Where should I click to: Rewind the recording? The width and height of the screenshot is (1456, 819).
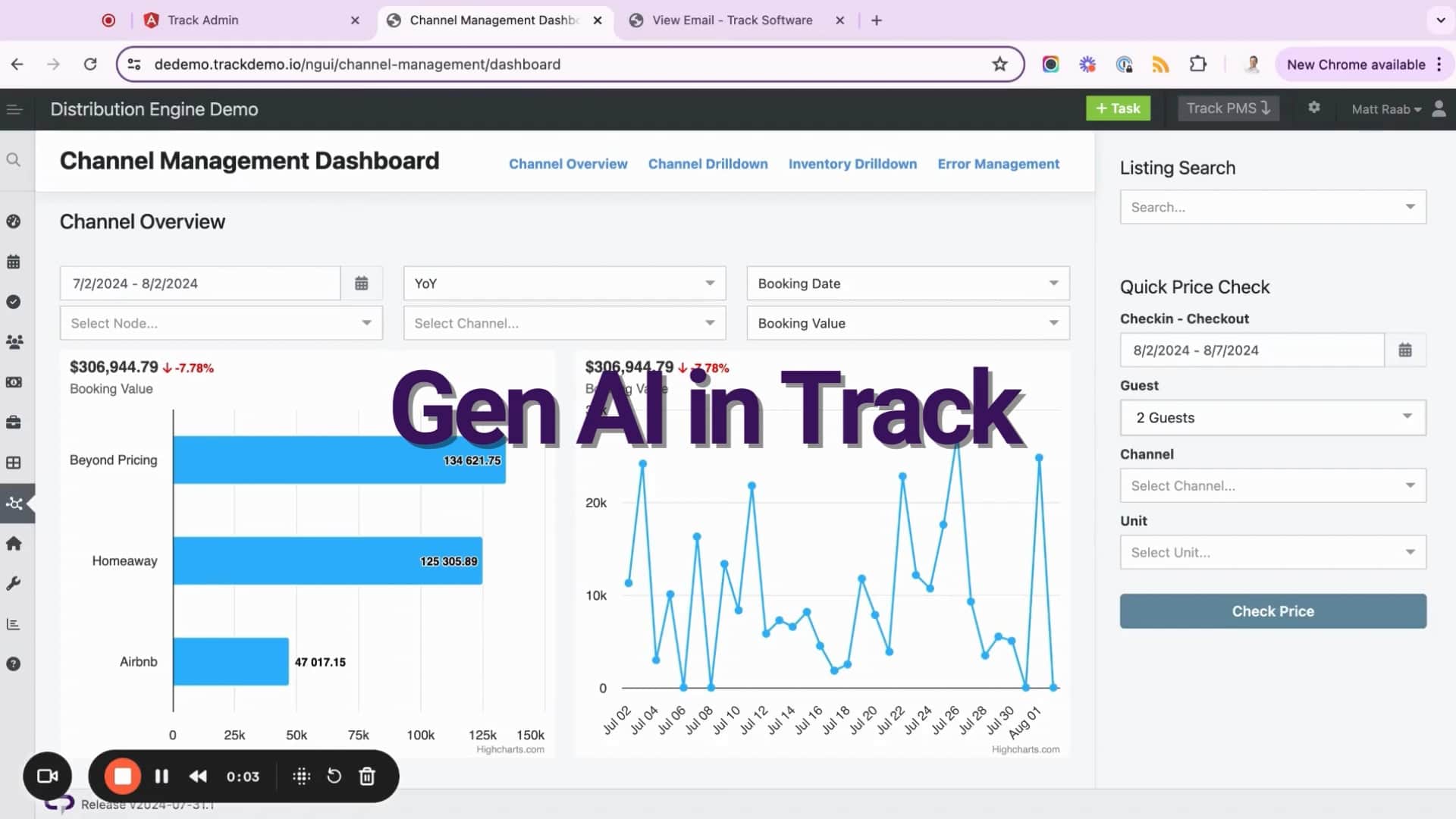tap(198, 776)
